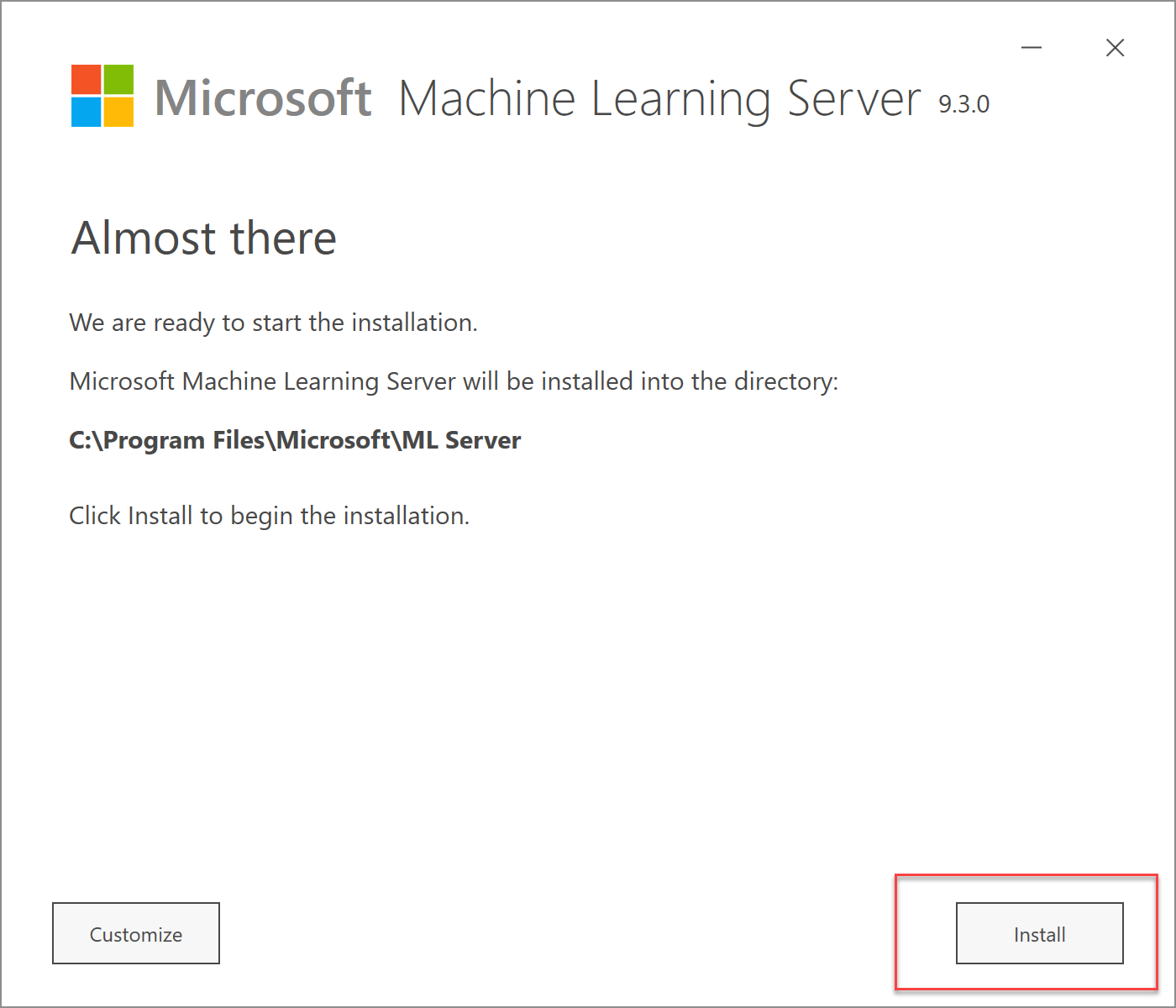
Task: Click the word "Learning" in the header title
Action: coord(680,98)
